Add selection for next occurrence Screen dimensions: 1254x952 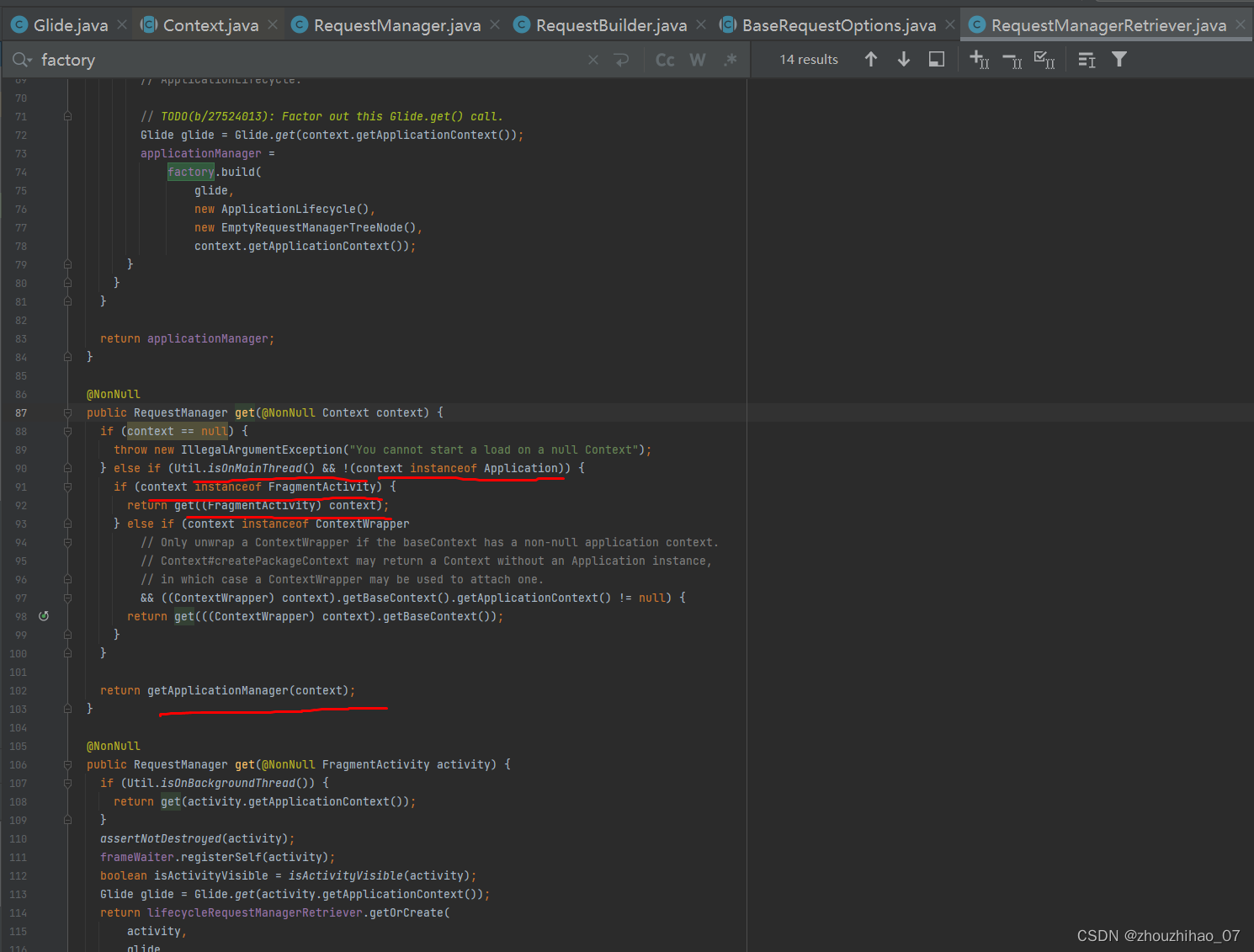click(980, 60)
